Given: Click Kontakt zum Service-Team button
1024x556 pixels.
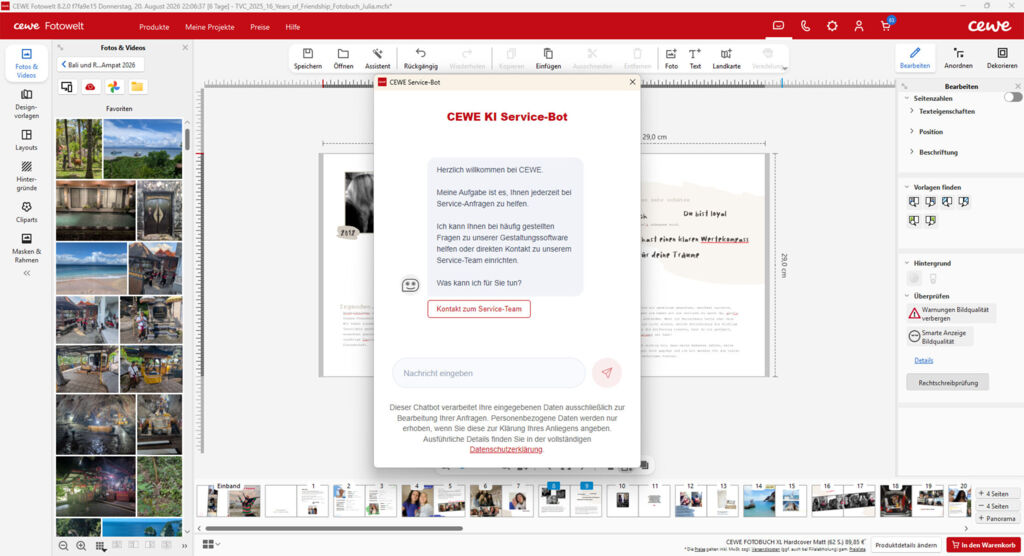Looking at the screenshot, I should (479, 309).
